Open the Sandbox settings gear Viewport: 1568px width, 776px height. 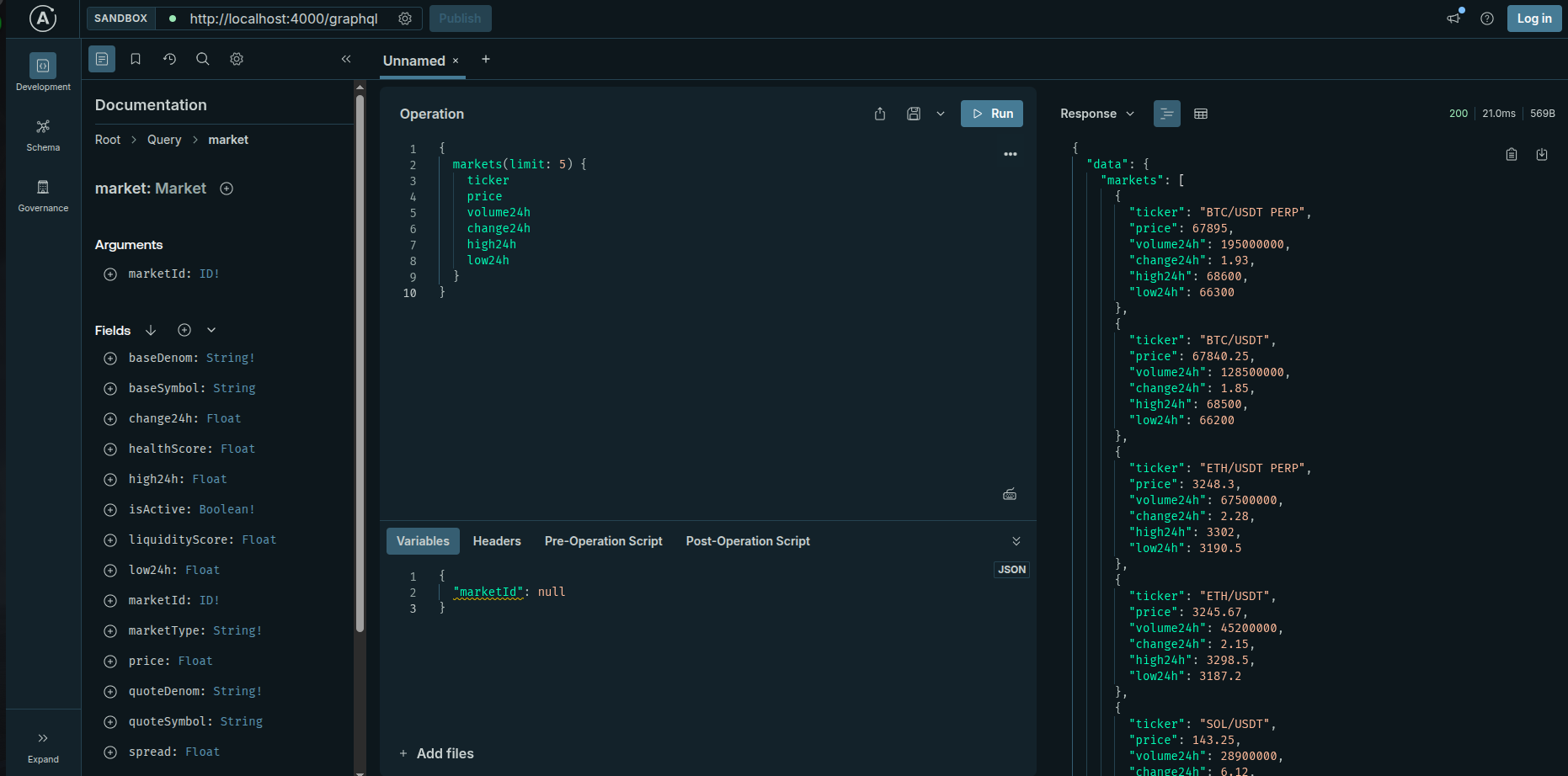(405, 18)
